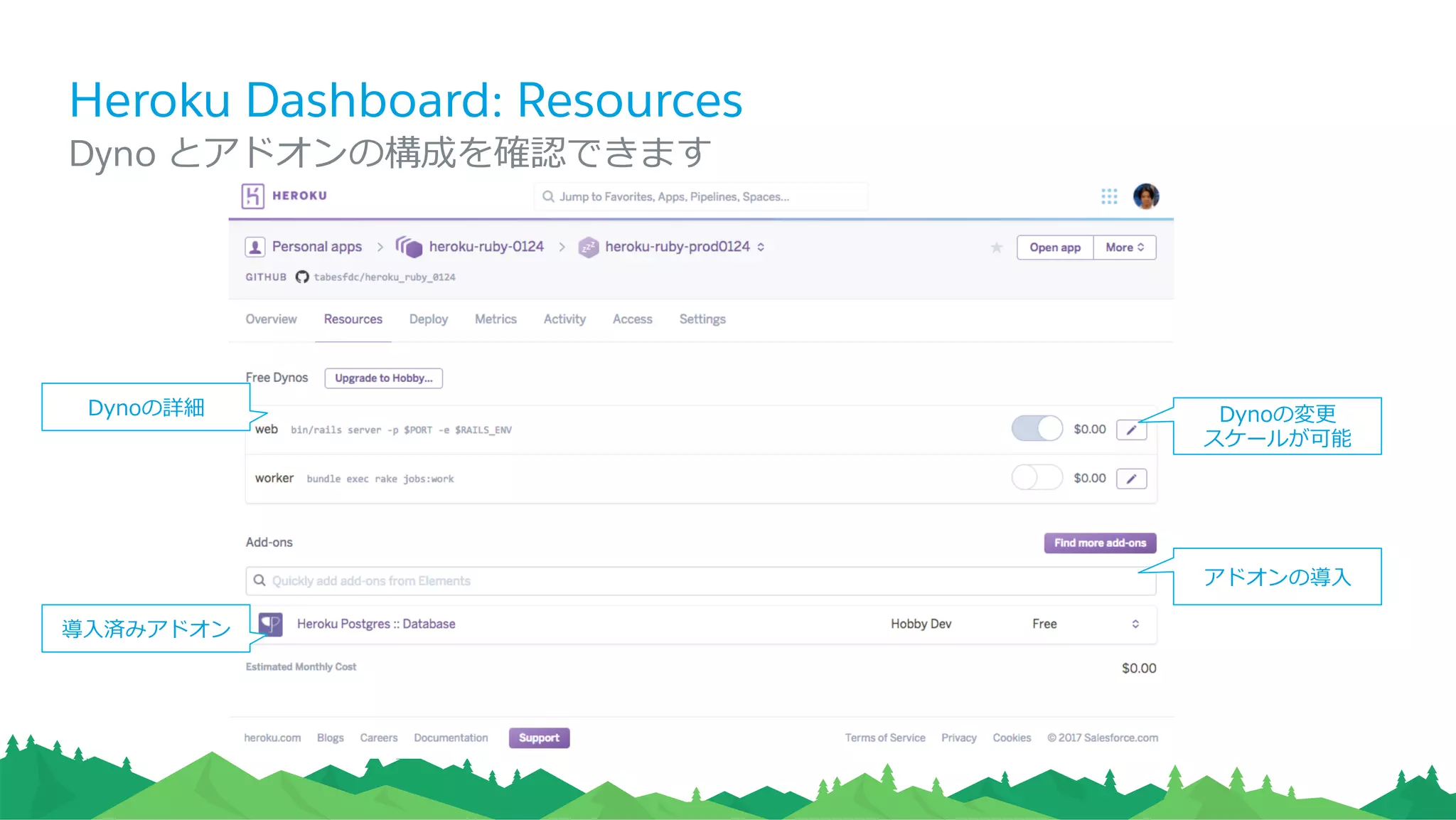Click the GitHub octocat icon
Screen dimensions: 1456x820
(x=302, y=277)
